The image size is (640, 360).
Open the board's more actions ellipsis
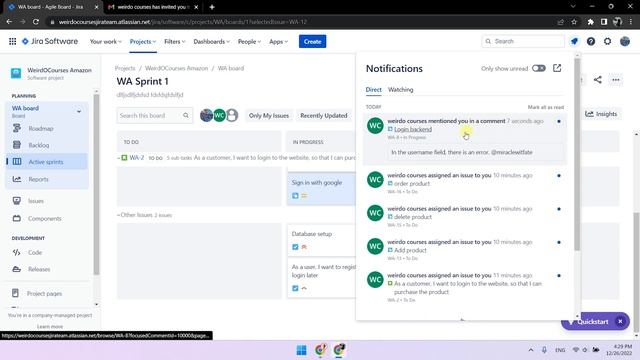click(x=616, y=80)
